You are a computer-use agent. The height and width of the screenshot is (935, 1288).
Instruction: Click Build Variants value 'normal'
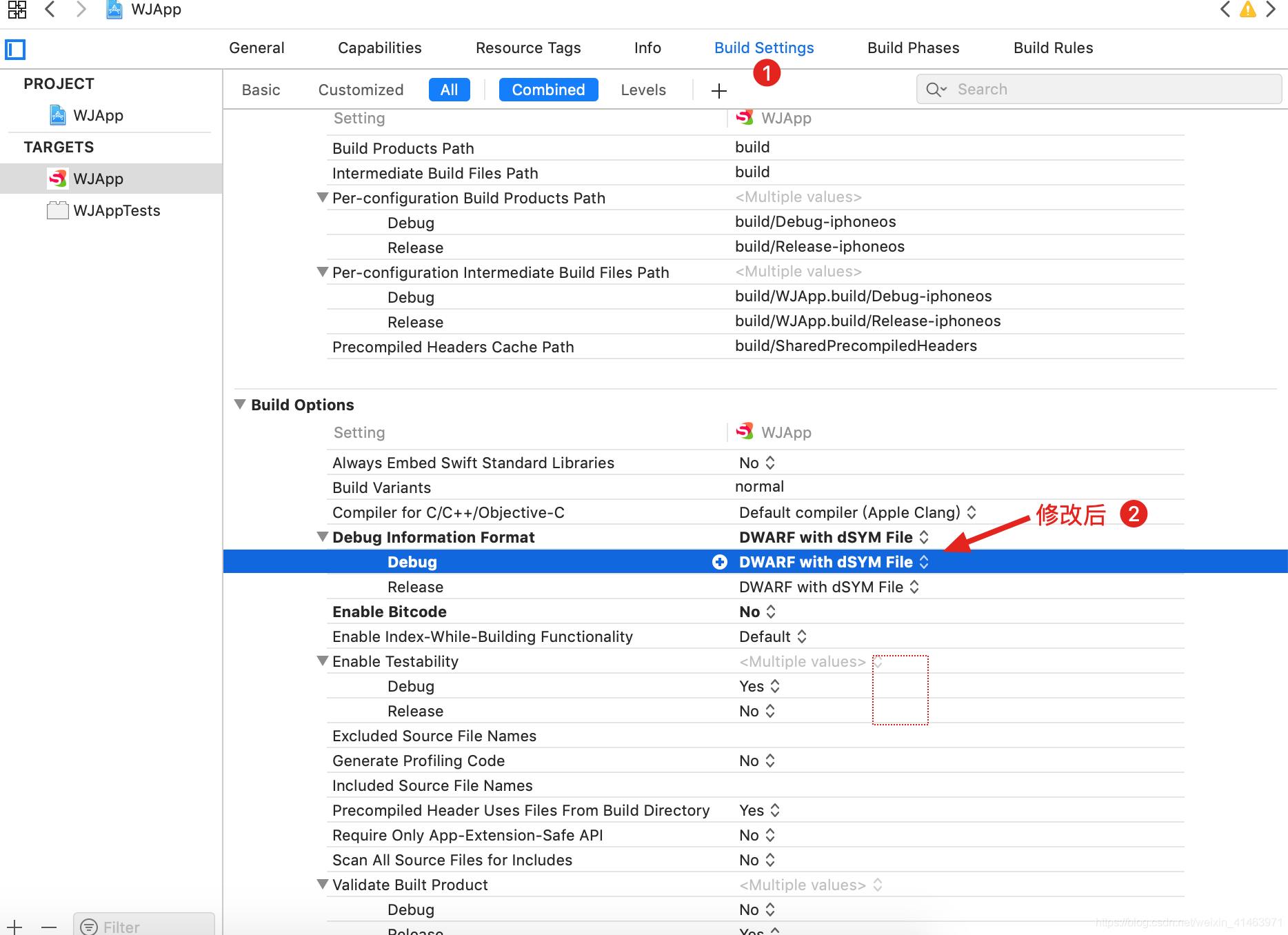point(759,486)
